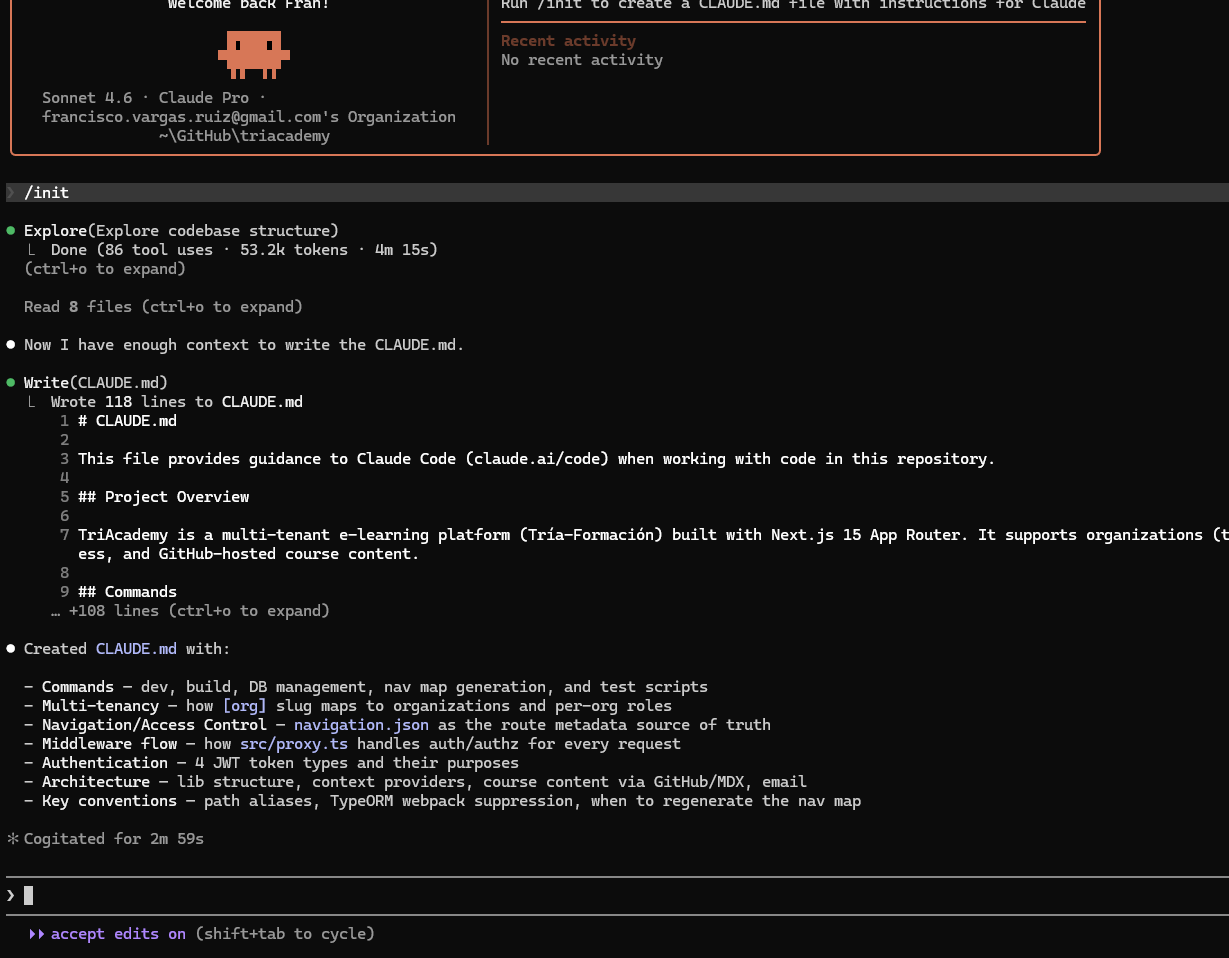Click the 'Navigation/Access Control' bullet
This screenshot has width=1229, height=958.
point(397,725)
